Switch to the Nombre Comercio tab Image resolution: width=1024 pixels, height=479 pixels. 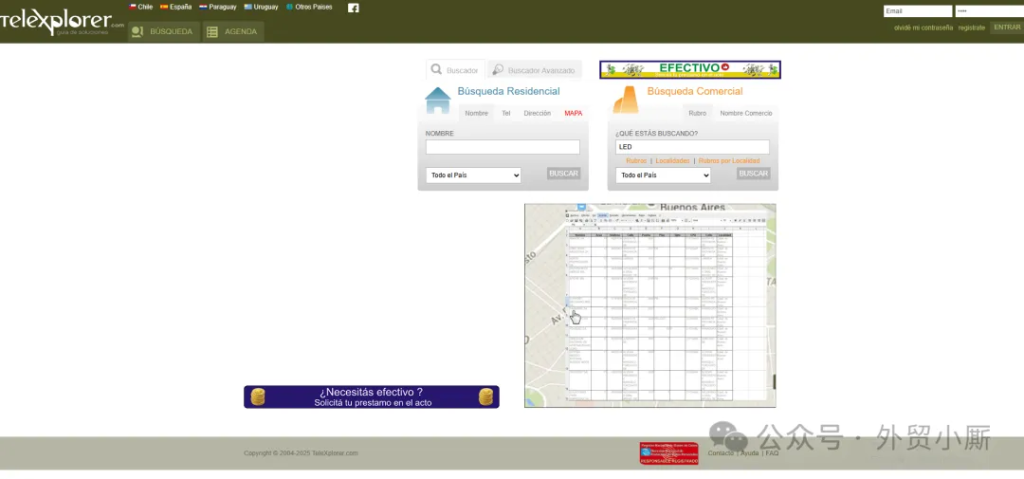(x=746, y=113)
